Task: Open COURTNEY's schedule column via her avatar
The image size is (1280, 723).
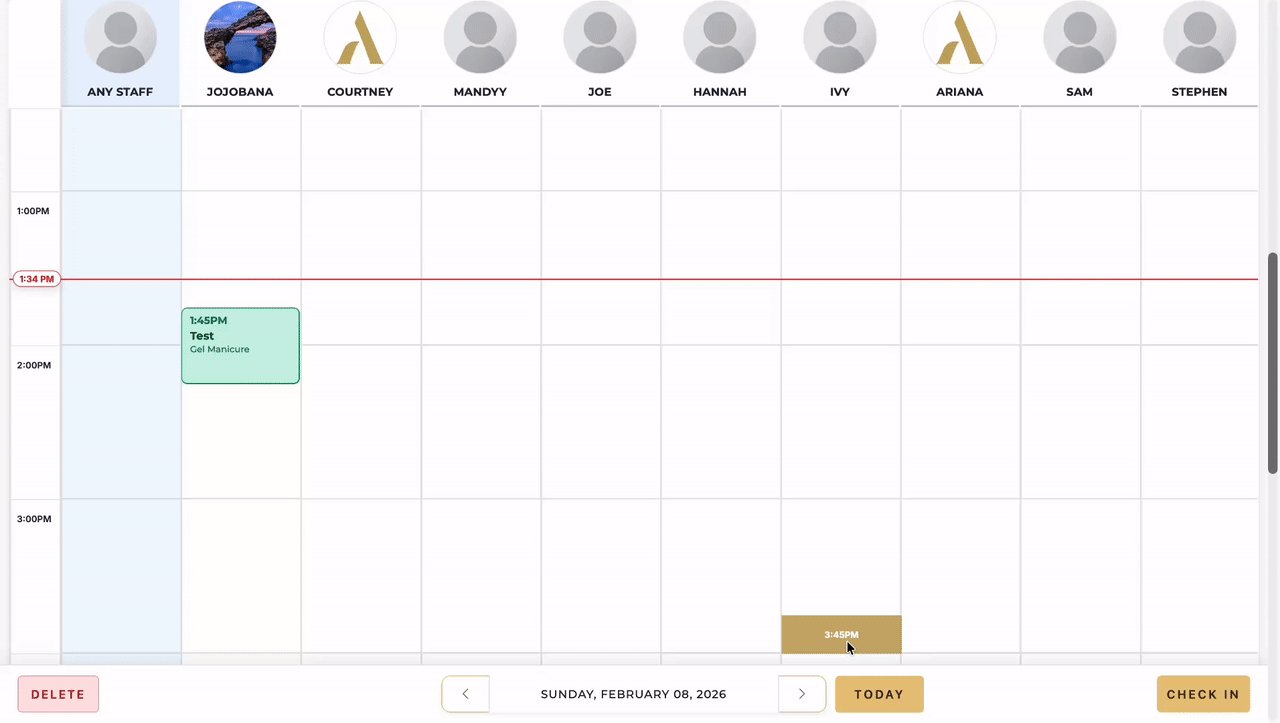Action: (360, 37)
